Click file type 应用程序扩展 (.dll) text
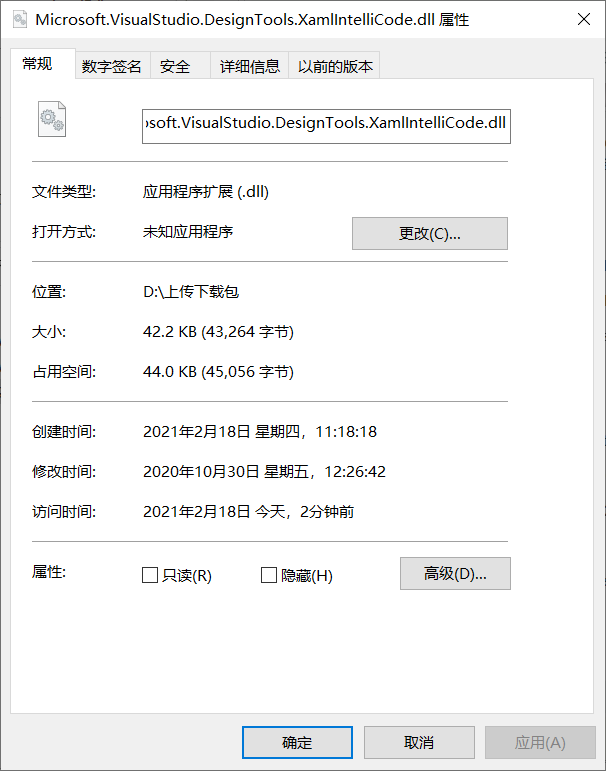 tap(206, 192)
